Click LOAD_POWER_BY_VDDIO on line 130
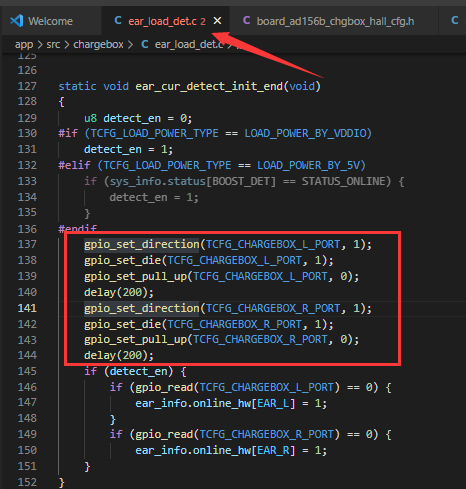Viewport: 466px width, 489px height. point(305,133)
